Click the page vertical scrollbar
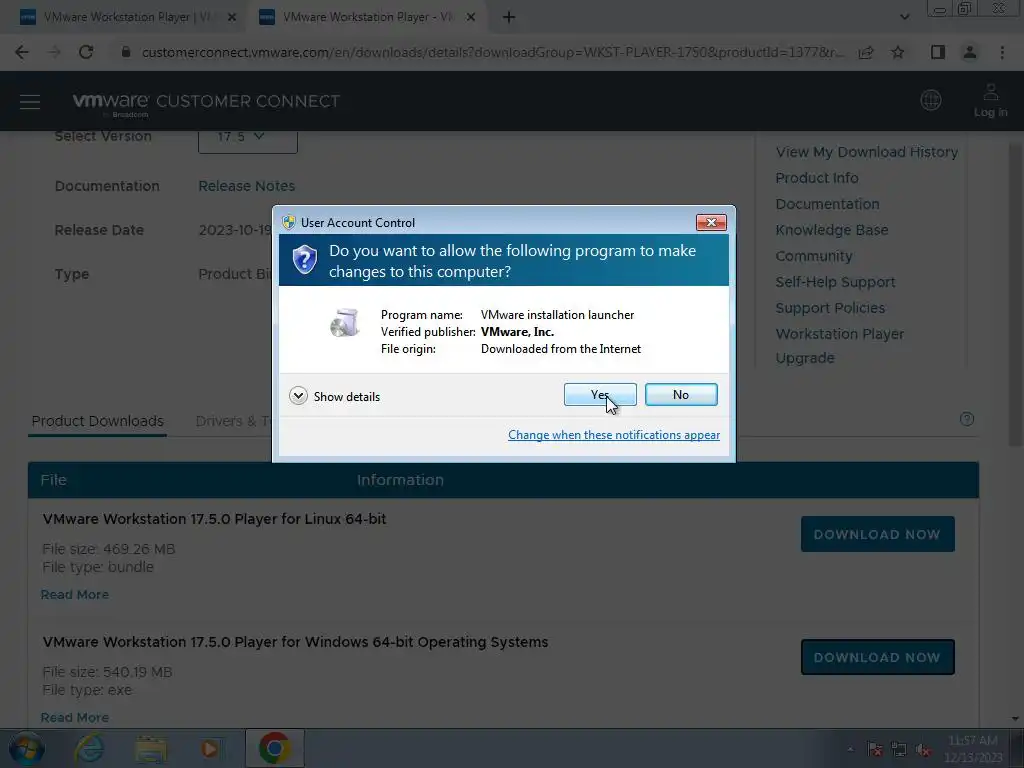Screen dimensions: 1024x768 pyautogui.click(x=1015, y=294)
